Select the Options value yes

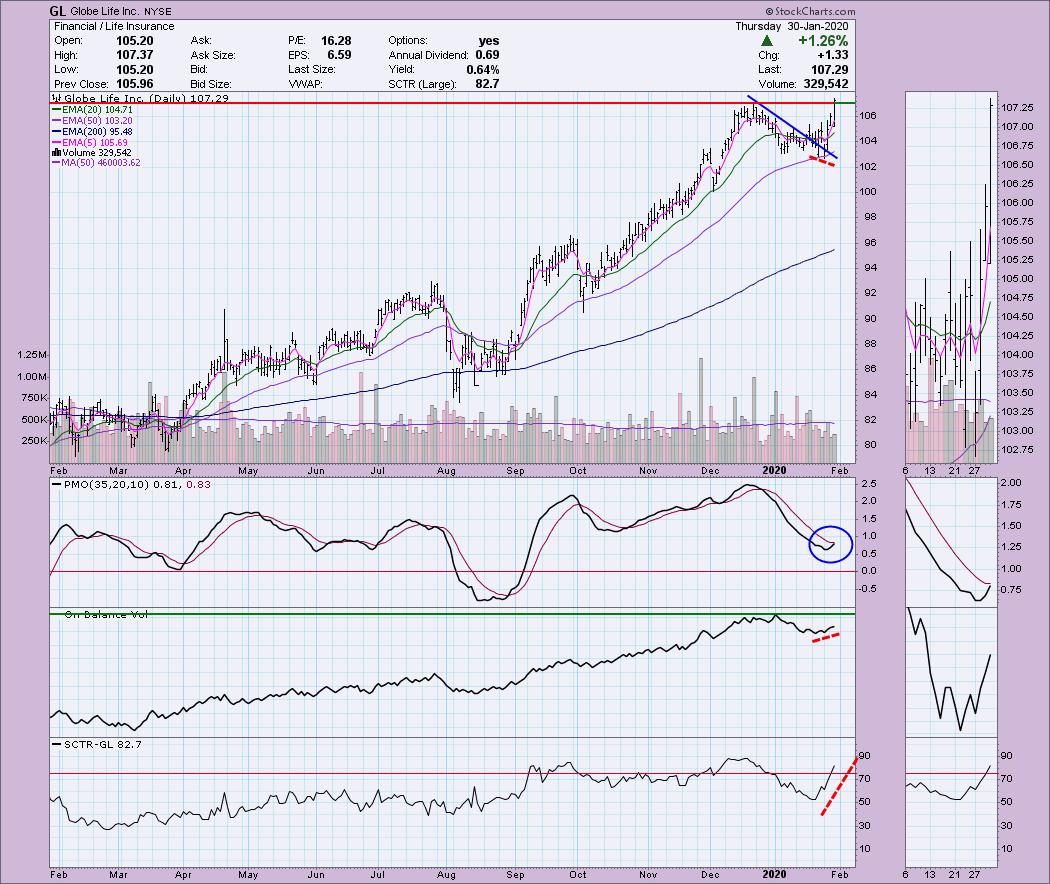pyautogui.click(x=489, y=41)
